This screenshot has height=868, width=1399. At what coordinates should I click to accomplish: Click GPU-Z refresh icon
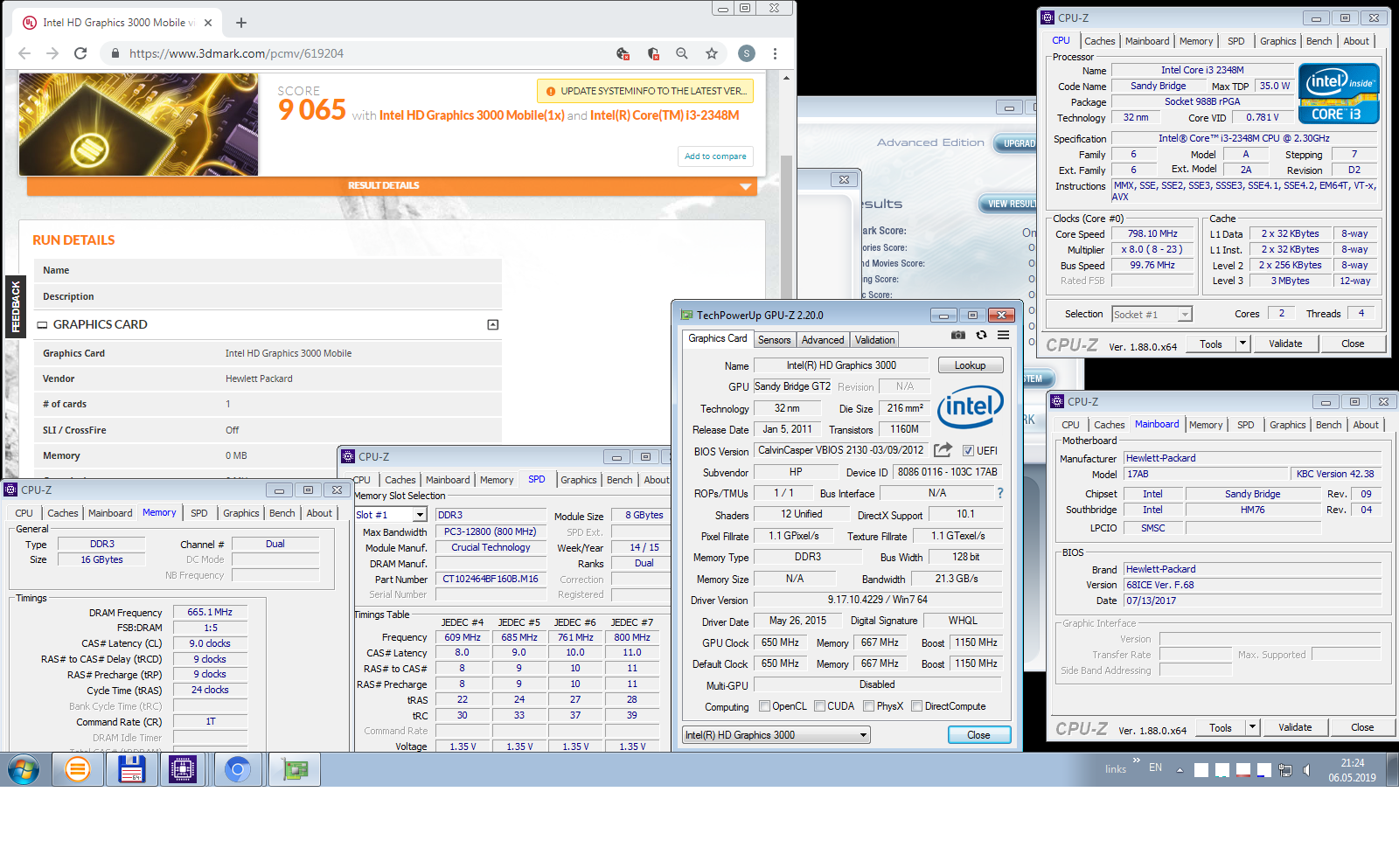(981, 335)
